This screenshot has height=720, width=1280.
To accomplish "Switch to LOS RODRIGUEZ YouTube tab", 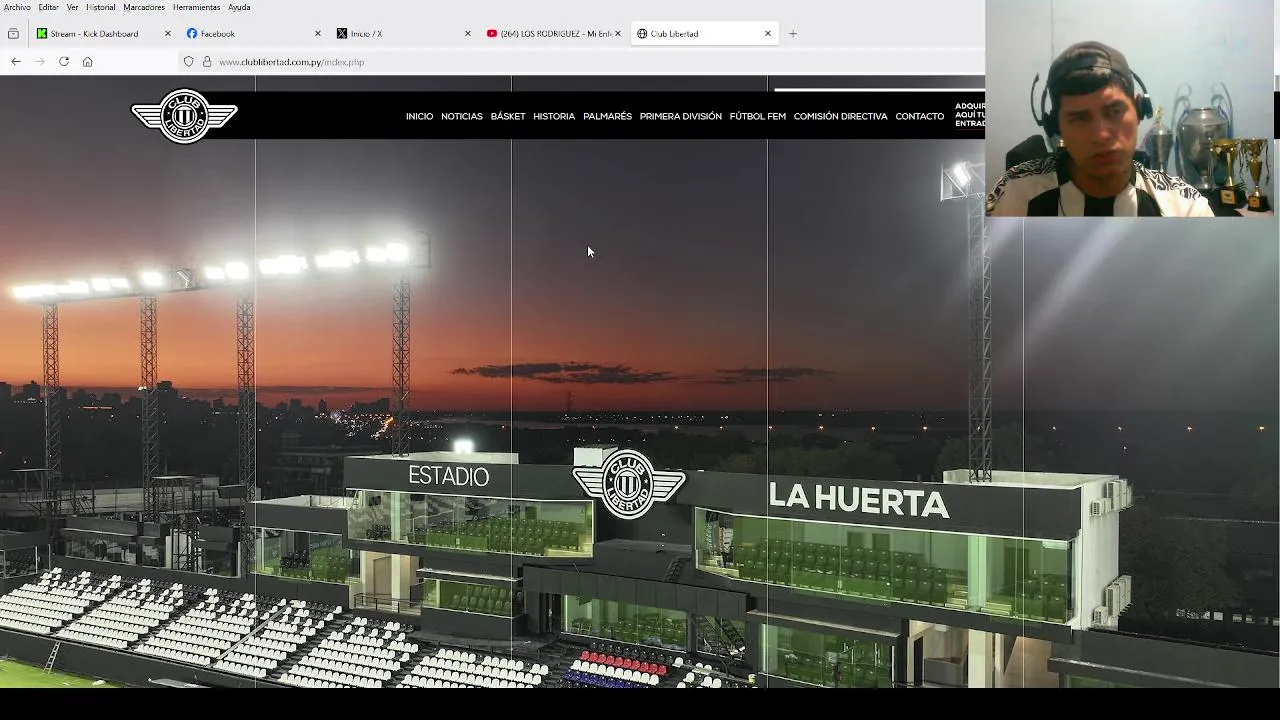I will pos(554,34).
